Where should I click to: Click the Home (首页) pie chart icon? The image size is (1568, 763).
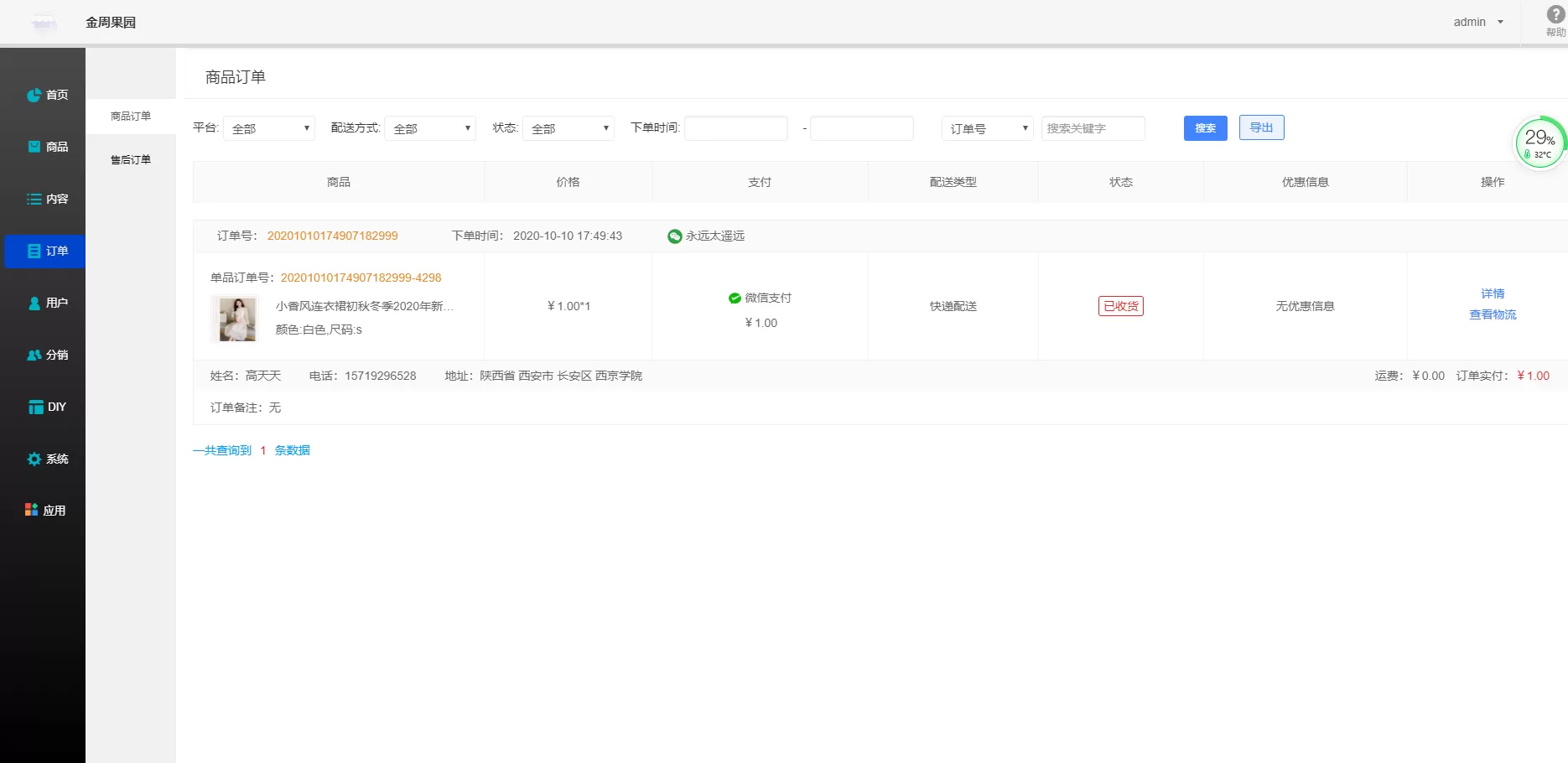pos(34,96)
